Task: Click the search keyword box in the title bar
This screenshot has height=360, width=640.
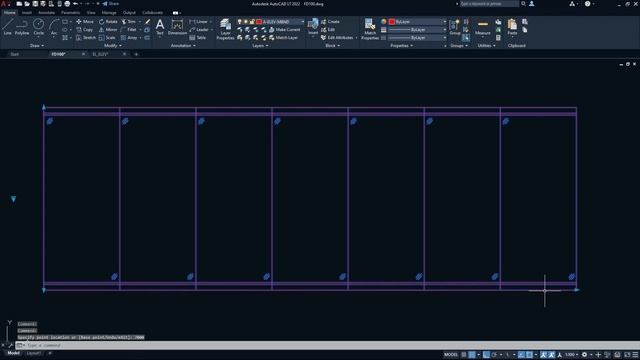Action: tap(489, 4)
